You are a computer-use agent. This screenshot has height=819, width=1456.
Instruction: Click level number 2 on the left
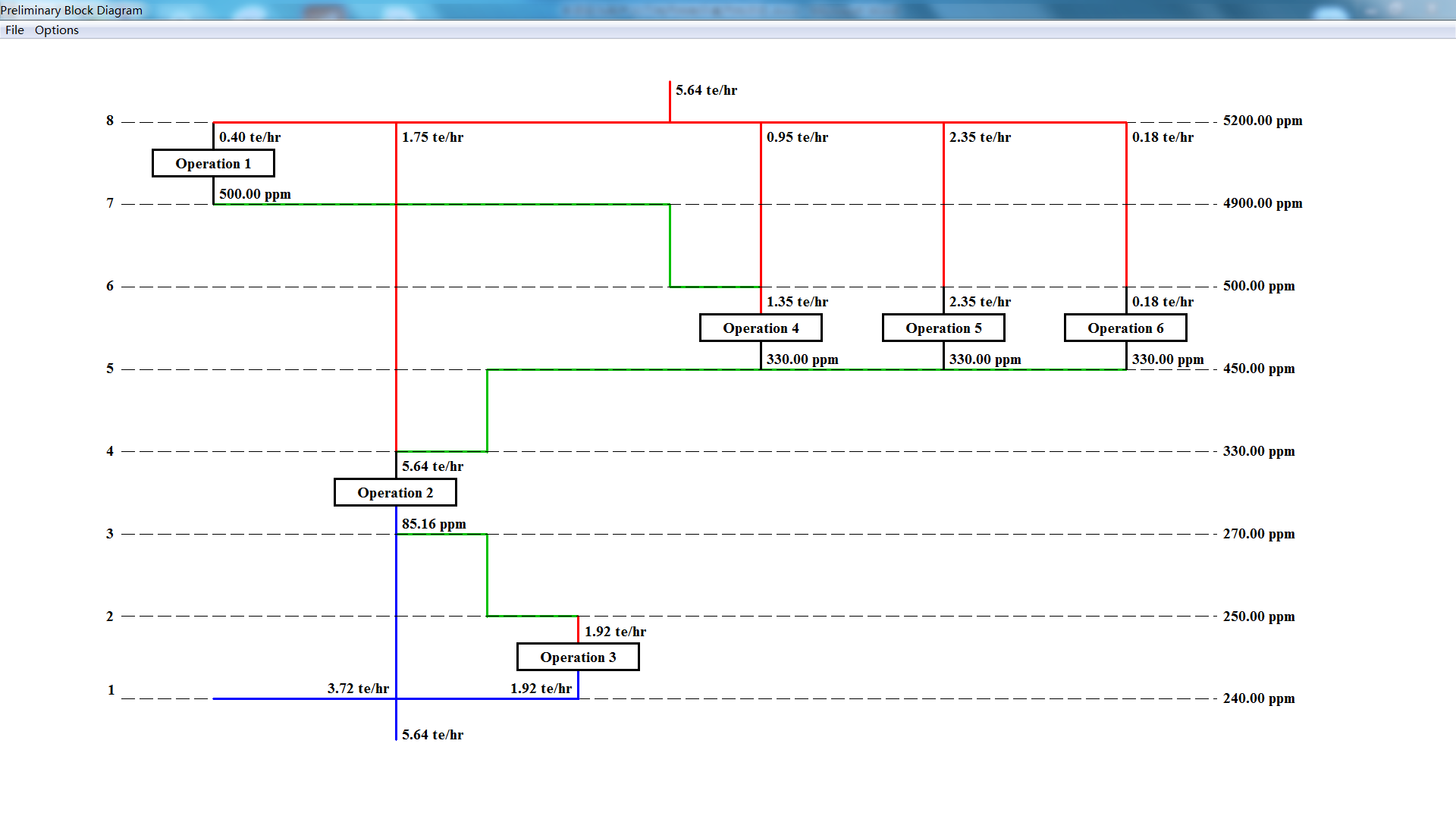point(110,617)
